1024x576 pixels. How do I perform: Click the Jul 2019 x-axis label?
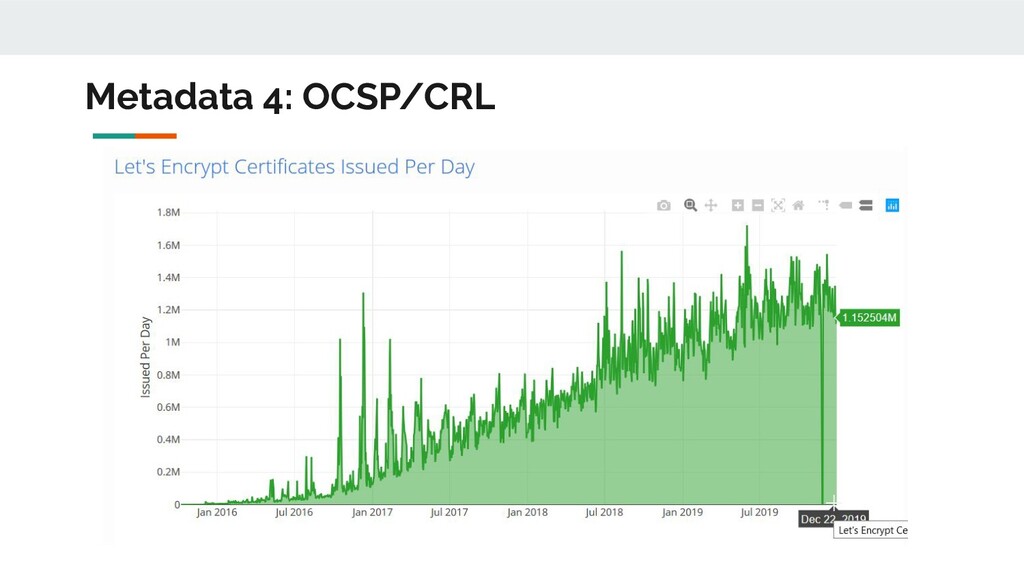(x=759, y=512)
